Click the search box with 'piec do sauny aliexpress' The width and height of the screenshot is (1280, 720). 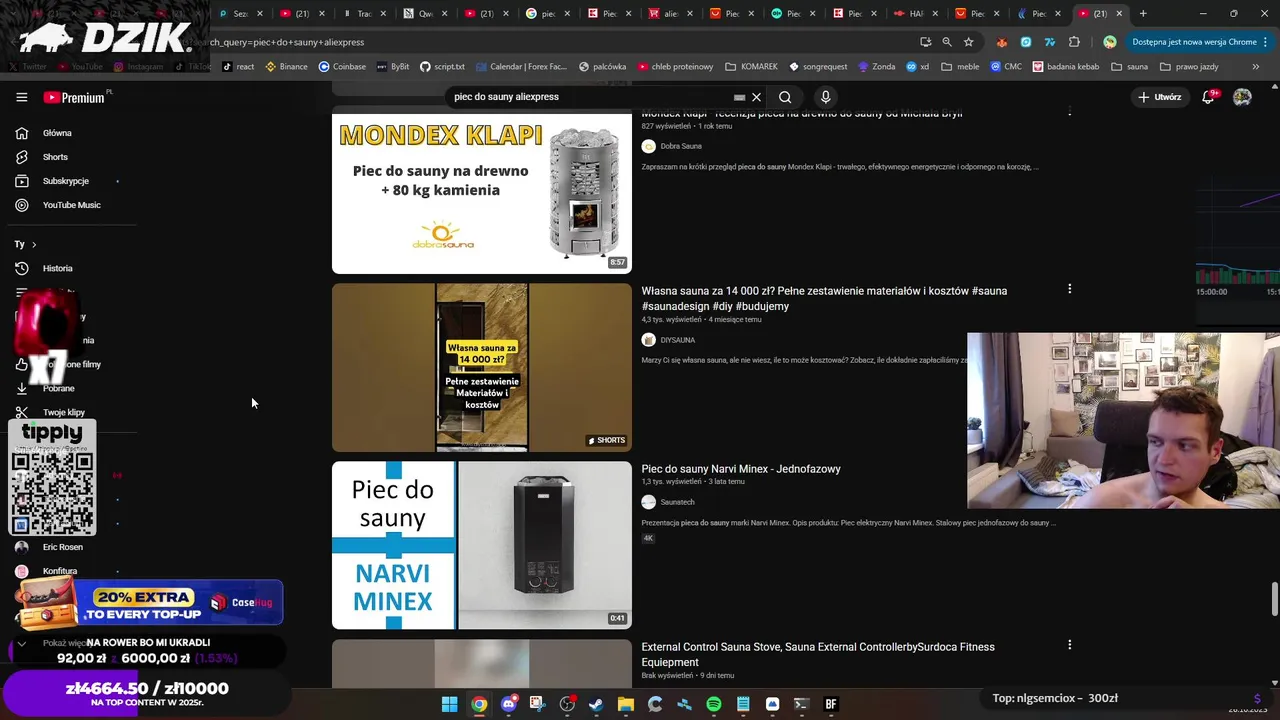590,97
